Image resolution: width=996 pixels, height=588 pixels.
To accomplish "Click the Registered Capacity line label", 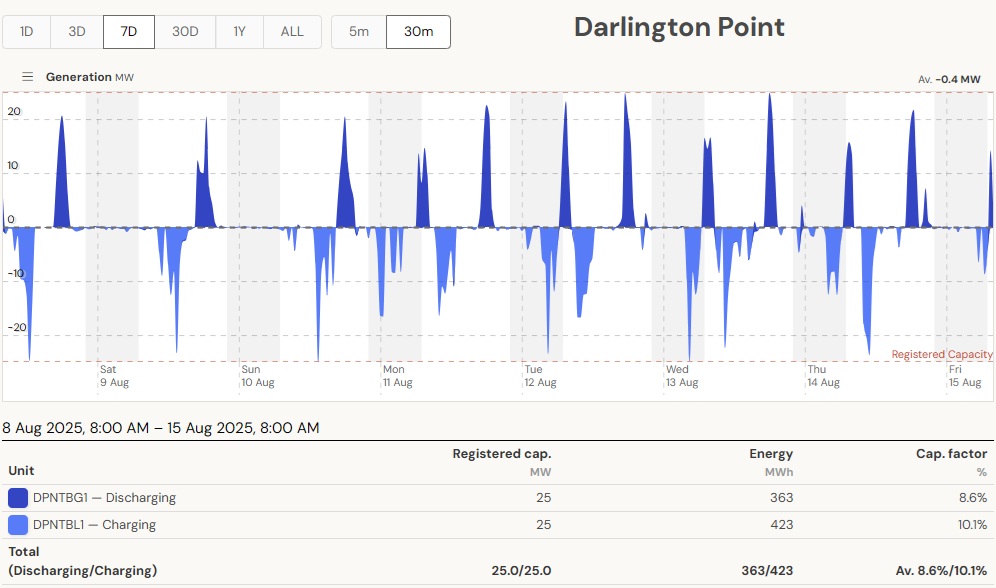I will [942, 354].
